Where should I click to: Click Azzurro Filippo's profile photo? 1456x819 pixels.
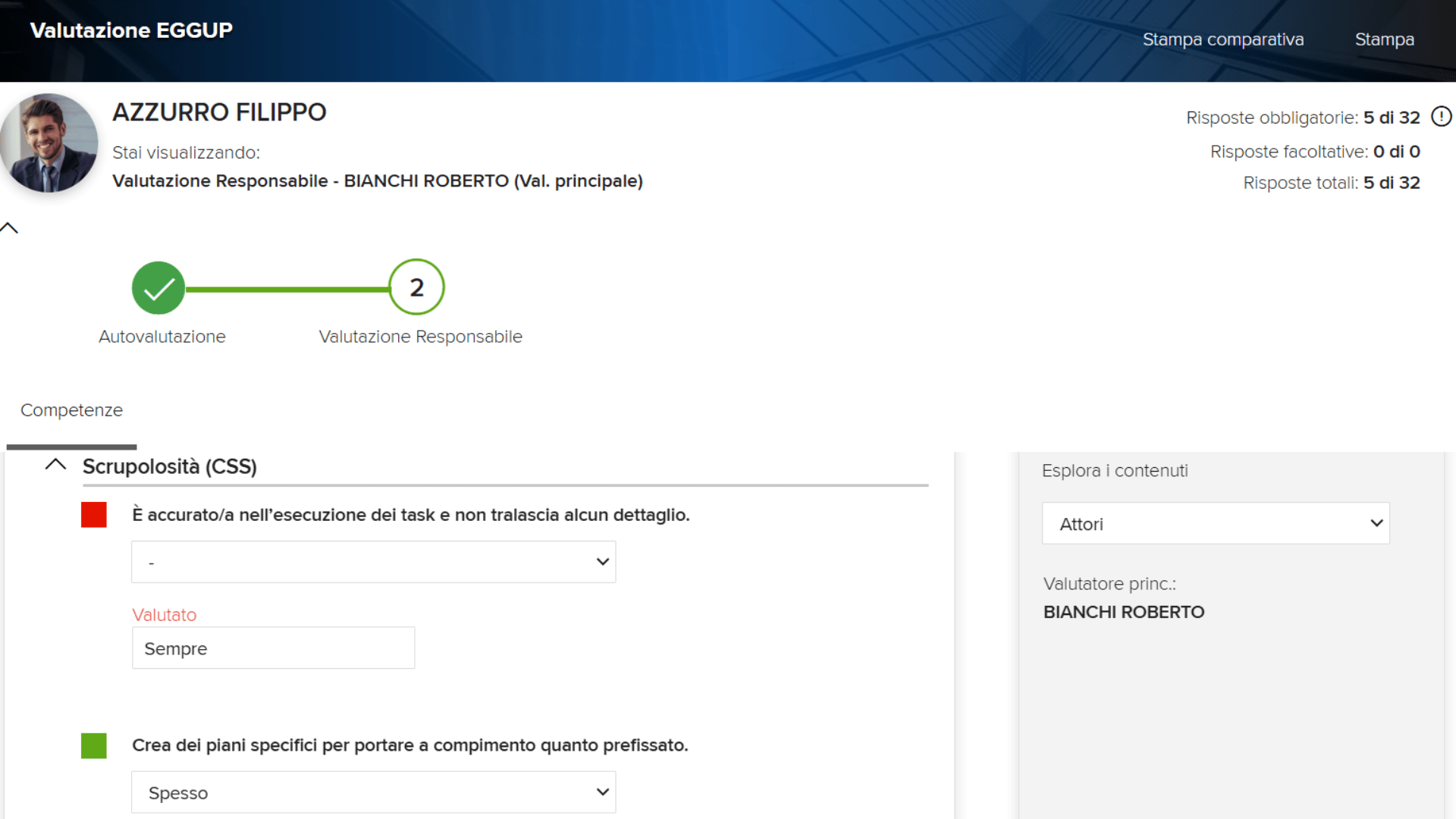pos(49,143)
